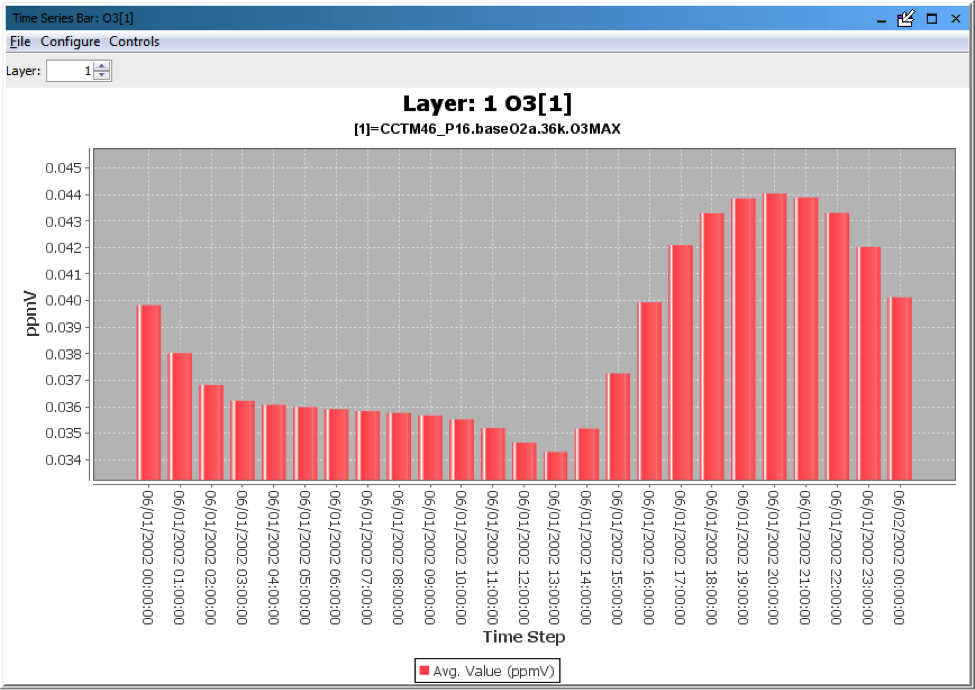This screenshot has height=690, width=975.
Task: Click the Layer number input field
Action: (x=70, y=71)
